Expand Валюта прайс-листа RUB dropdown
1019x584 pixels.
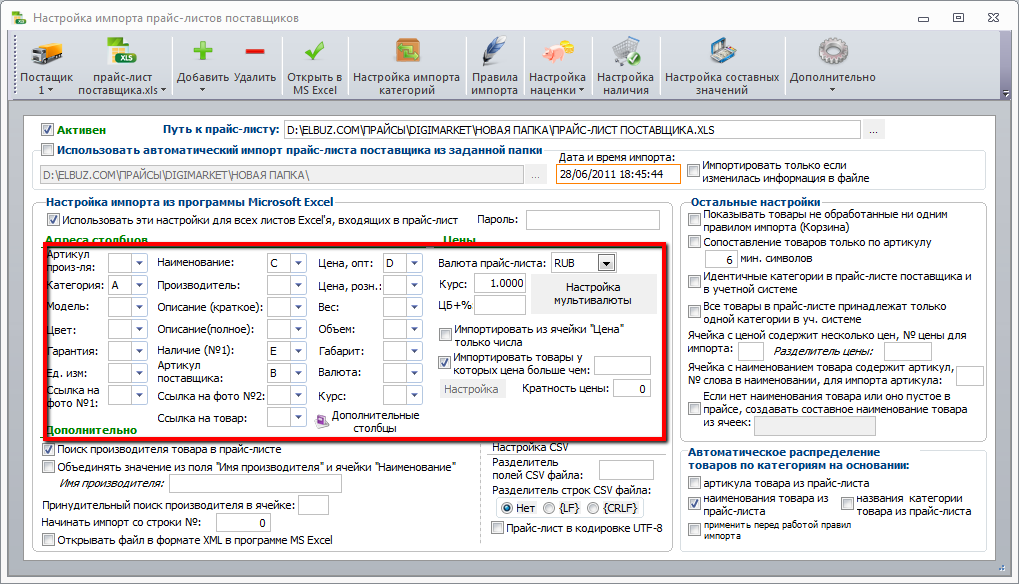coord(606,263)
